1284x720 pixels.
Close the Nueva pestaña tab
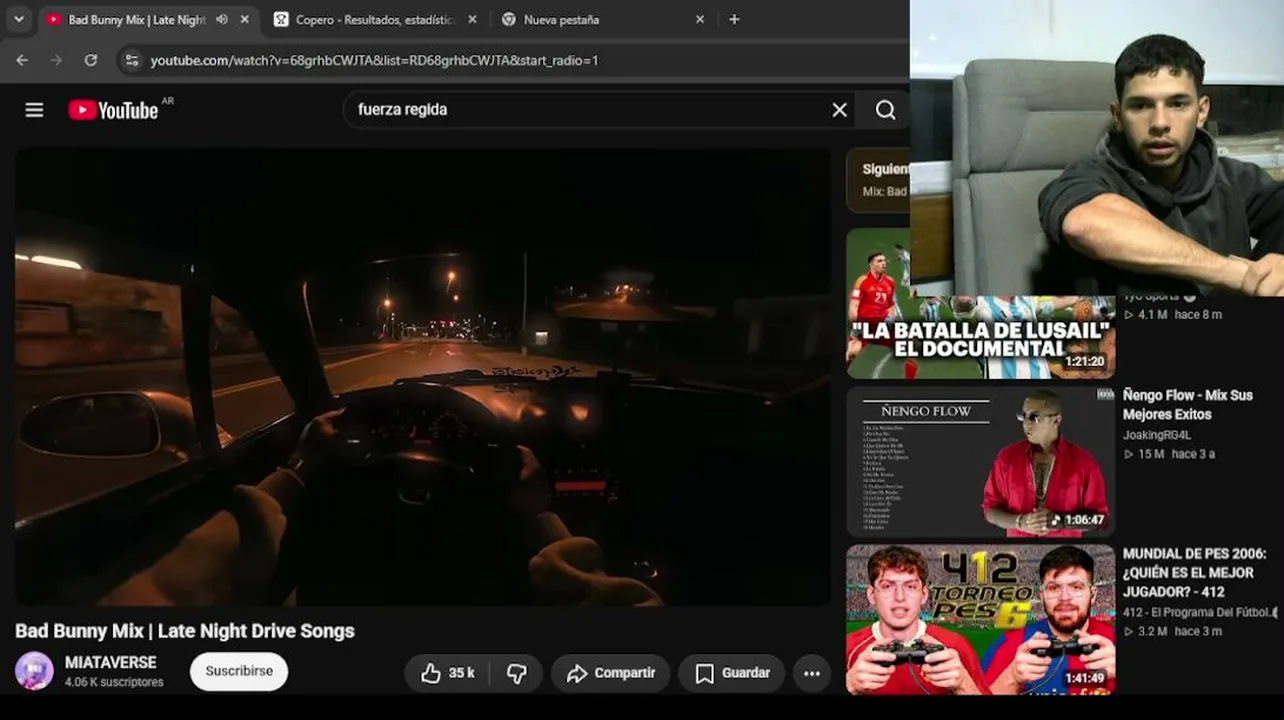point(700,19)
